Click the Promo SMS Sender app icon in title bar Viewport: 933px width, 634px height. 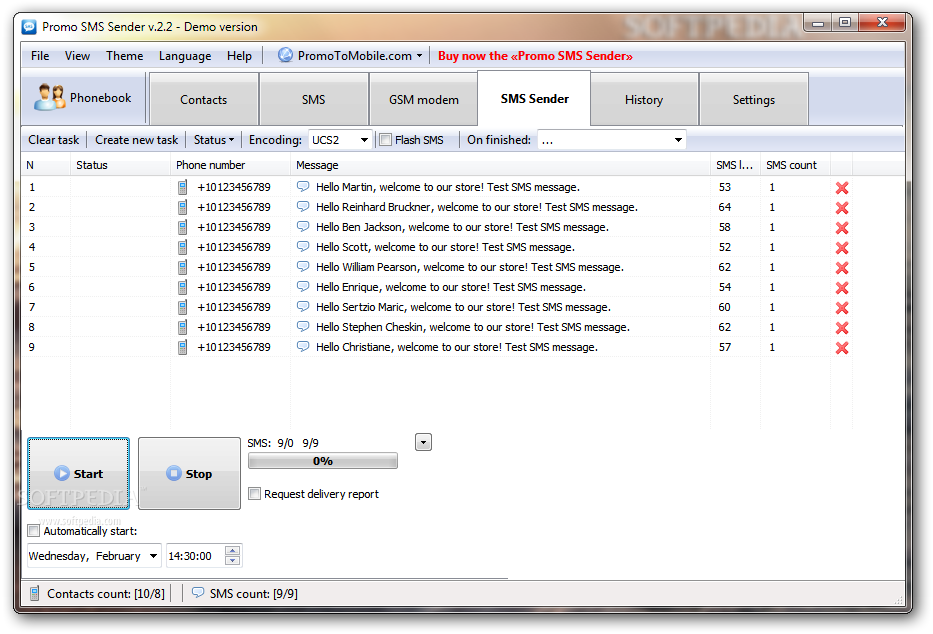29,27
